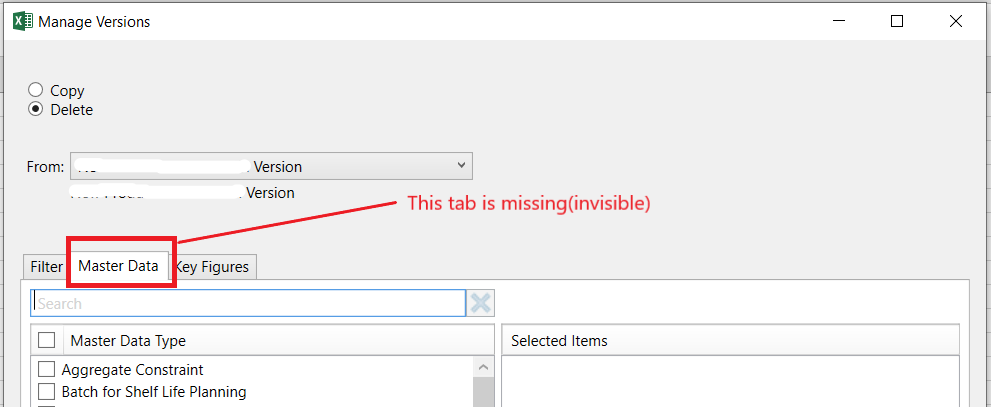Click the Excel icon in title bar
The height and width of the screenshot is (407, 991).
23,21
